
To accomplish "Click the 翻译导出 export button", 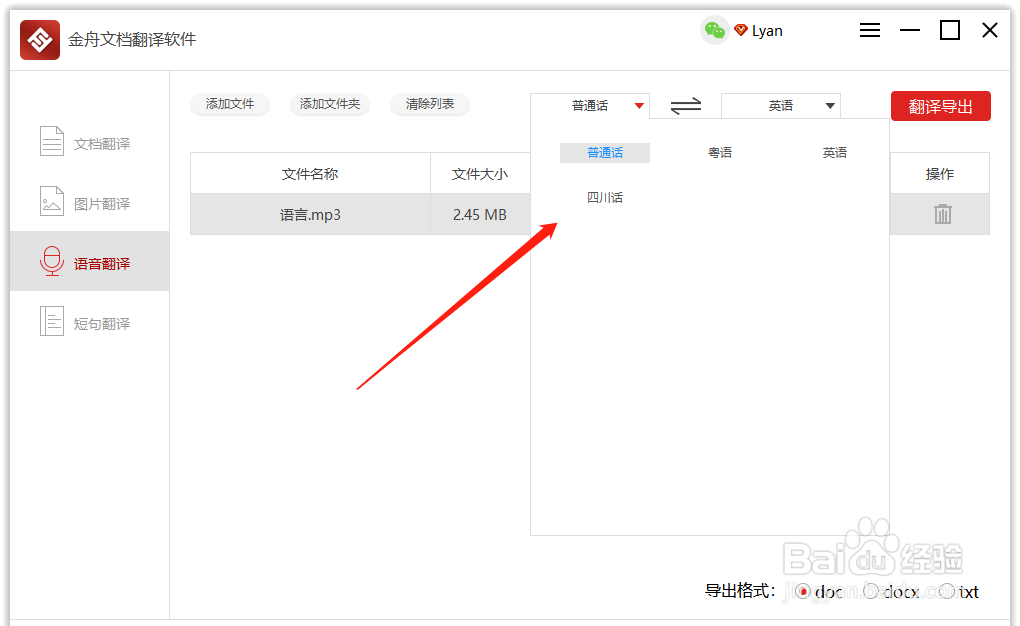I will coord(940,105).
